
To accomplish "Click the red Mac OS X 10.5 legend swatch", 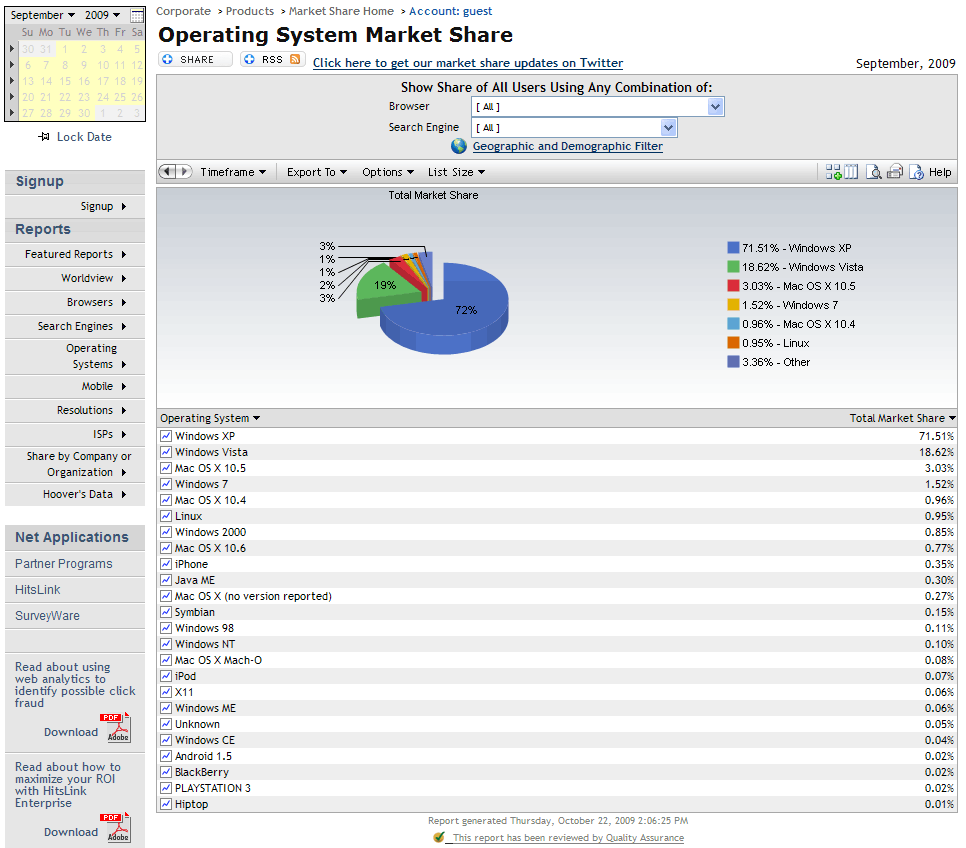I will 733,286.
